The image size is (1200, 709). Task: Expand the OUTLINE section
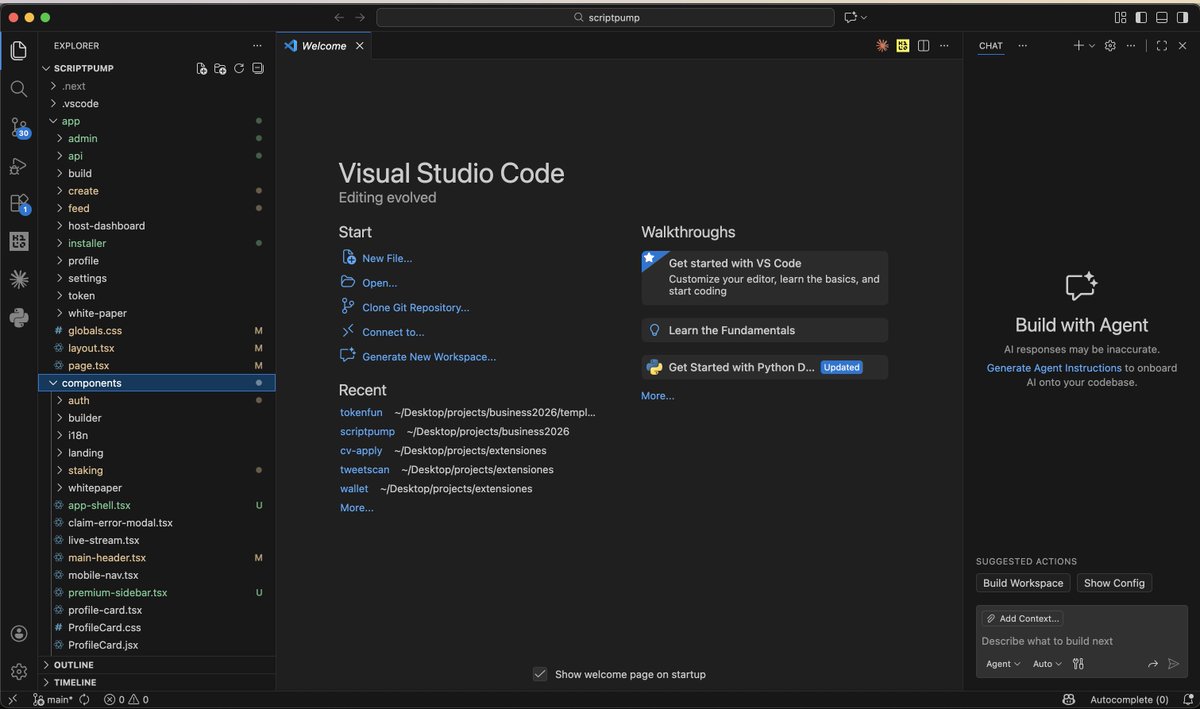pos(157,665)
